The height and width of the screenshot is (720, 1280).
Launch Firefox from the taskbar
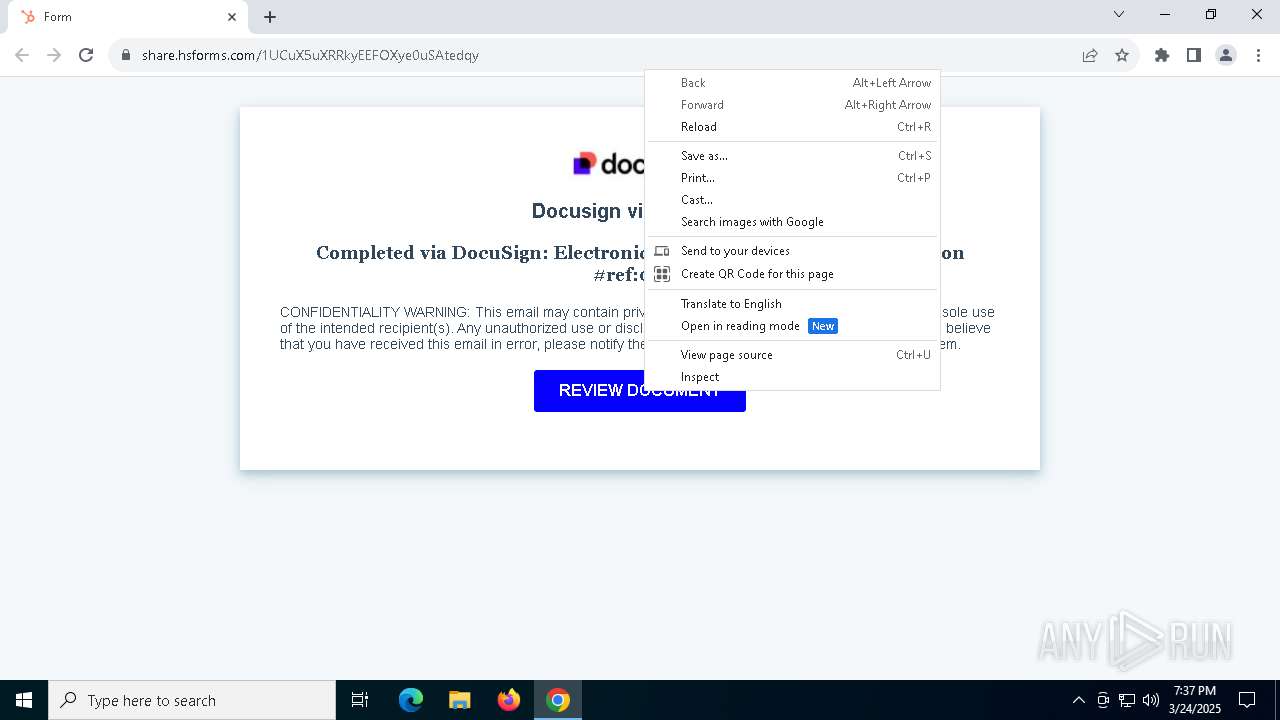(x=509, y=700)
